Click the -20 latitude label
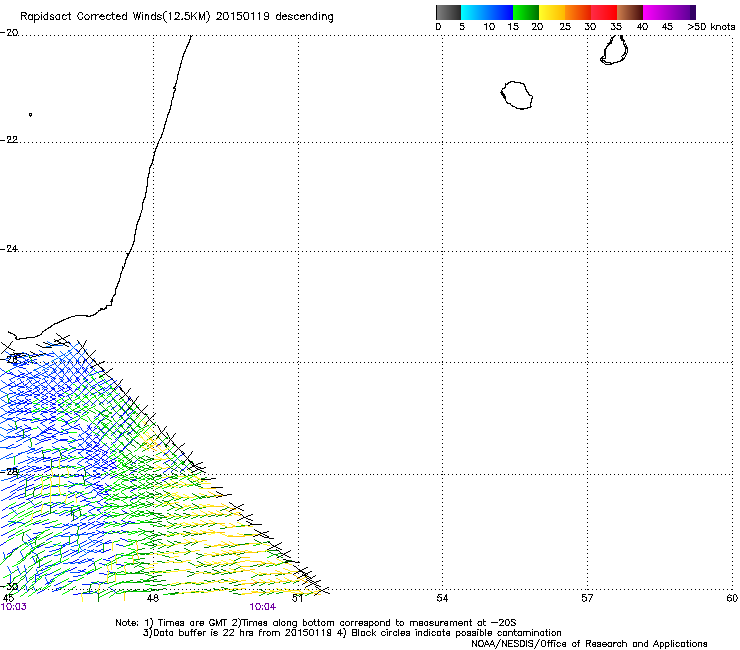 point(9,33)
